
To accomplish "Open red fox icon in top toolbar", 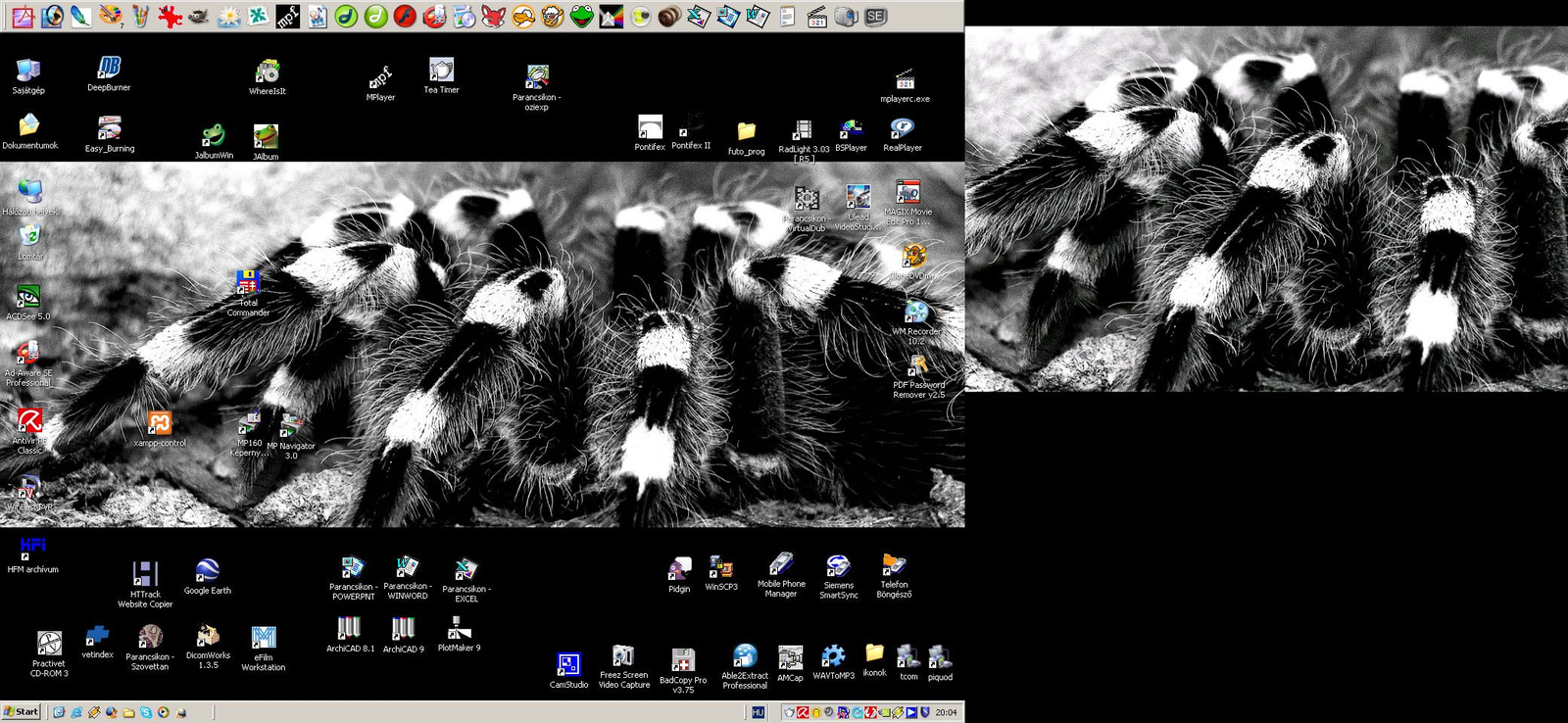I will click(493, 16).
